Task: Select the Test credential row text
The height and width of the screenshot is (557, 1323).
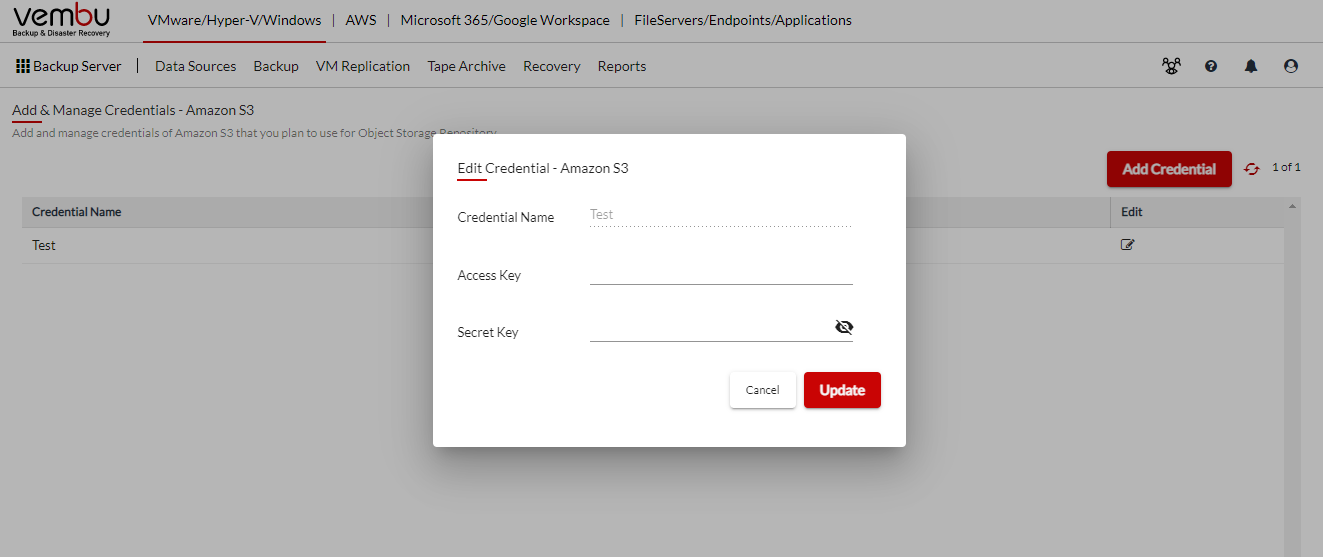Action: tap(44, 245)
